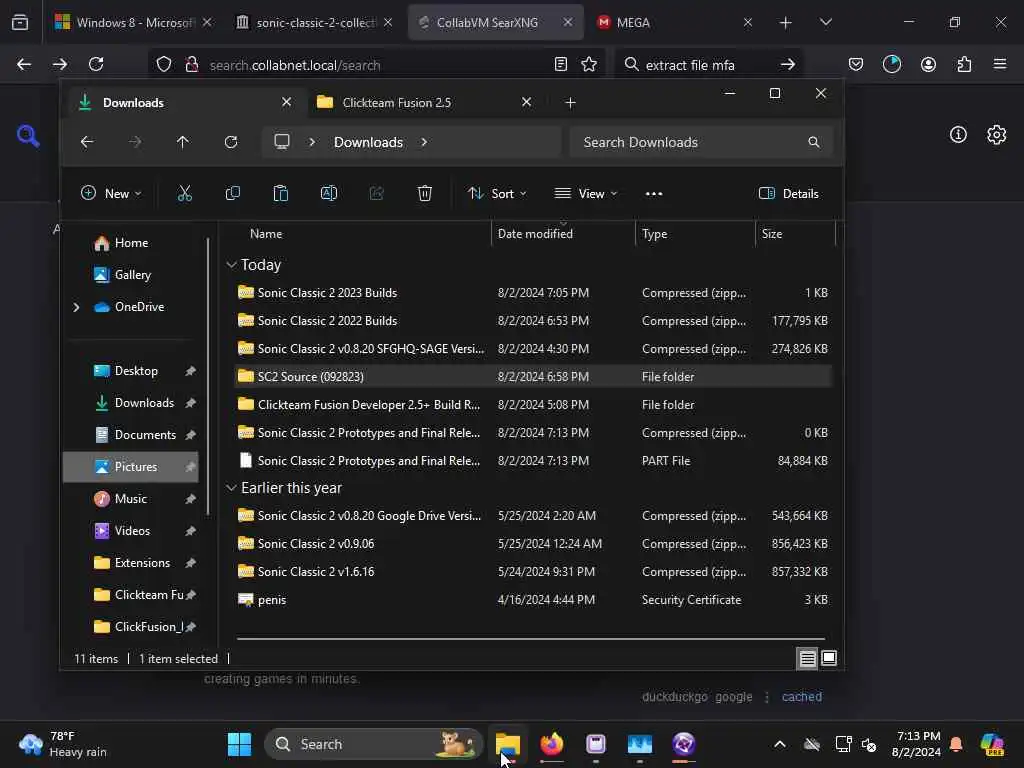Add a new Explorer tab
1024x768 pixels.
point(570,103)
